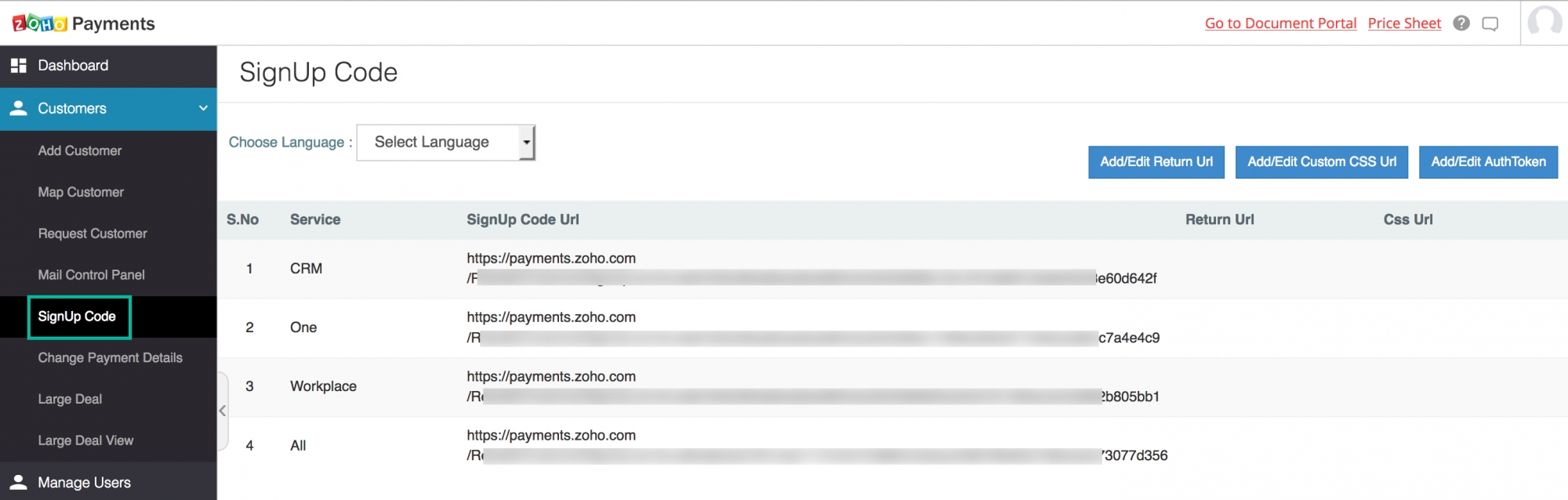Viewport: 1568px width, 500px height.
Task: Open Add Customer in the sidebar
Action: tap(80, 150)
